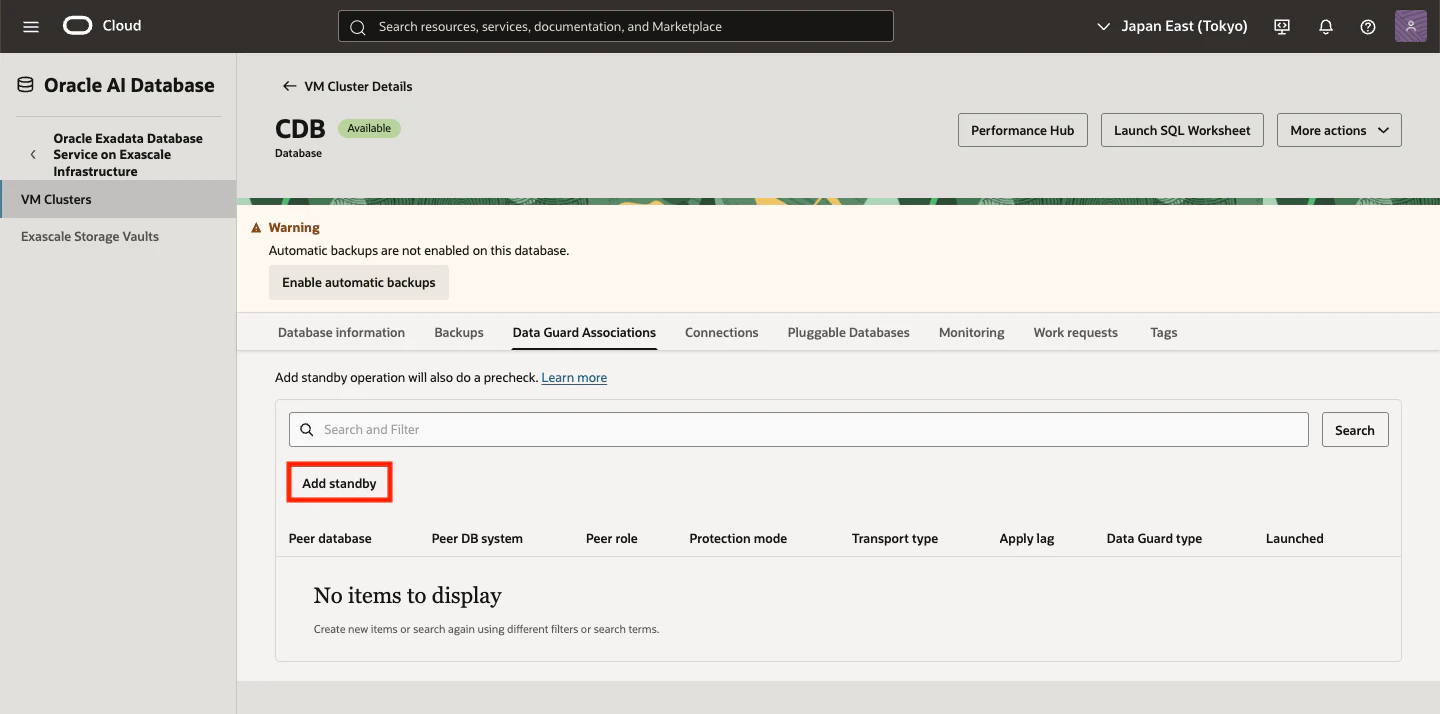
Task: Open the Monitoring tab
Action: pos(971,332)
